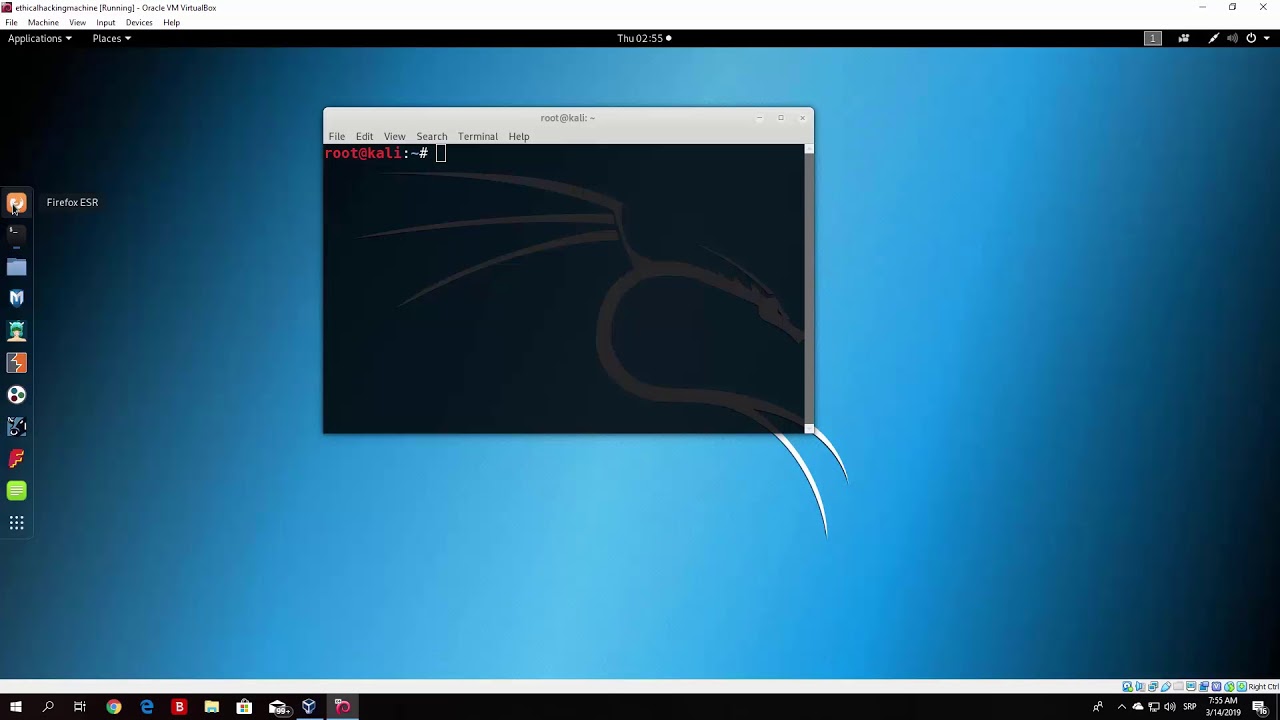Launch Faraday red F dock icon

[16, 459]
